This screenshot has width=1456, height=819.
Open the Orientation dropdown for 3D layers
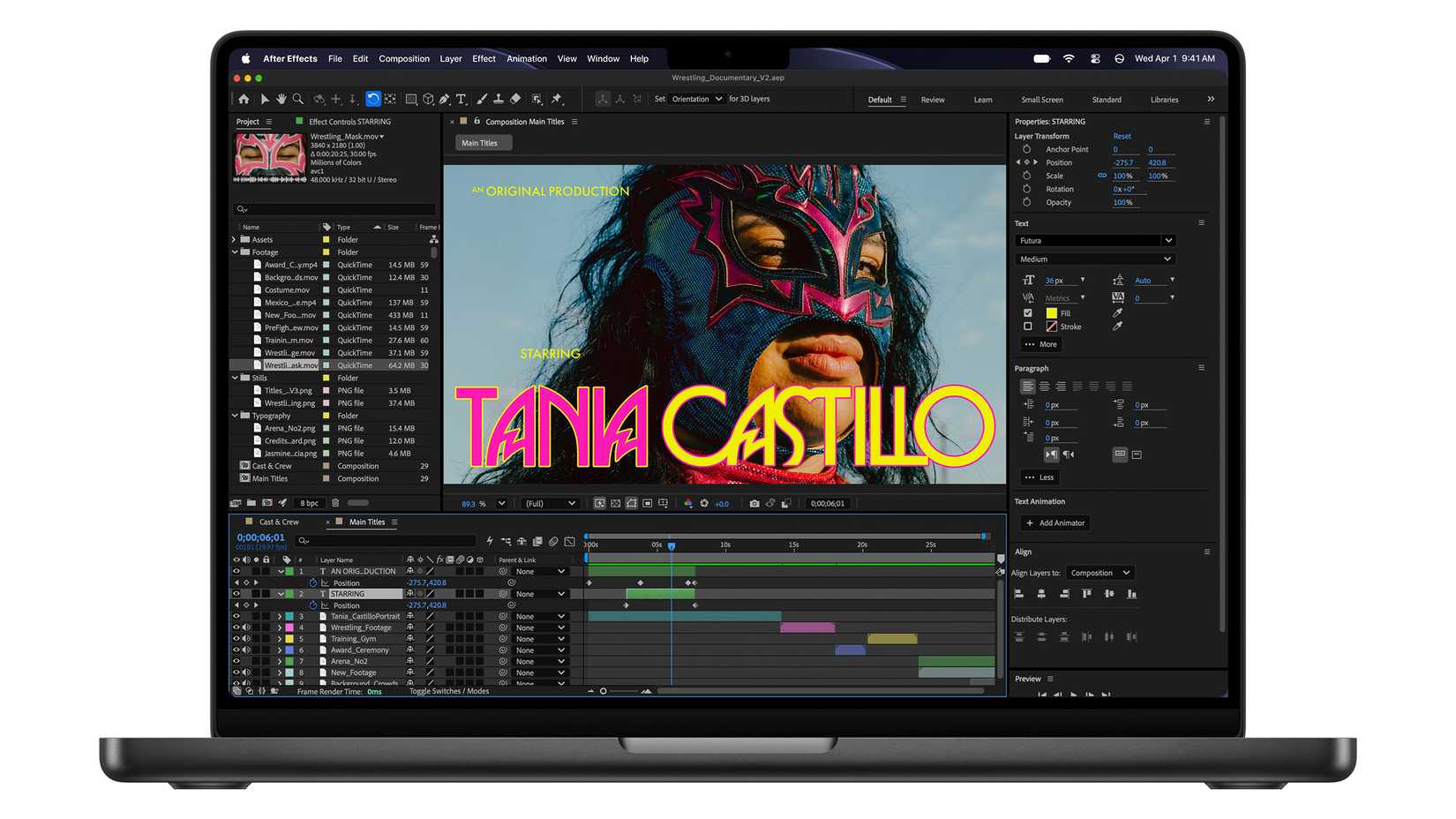696,99
